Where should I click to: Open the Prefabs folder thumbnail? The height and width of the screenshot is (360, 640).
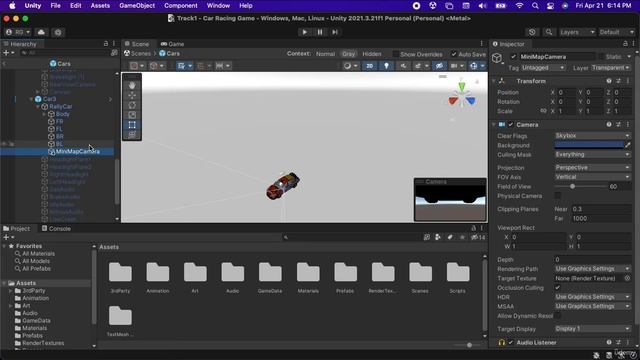pos(345,272)
